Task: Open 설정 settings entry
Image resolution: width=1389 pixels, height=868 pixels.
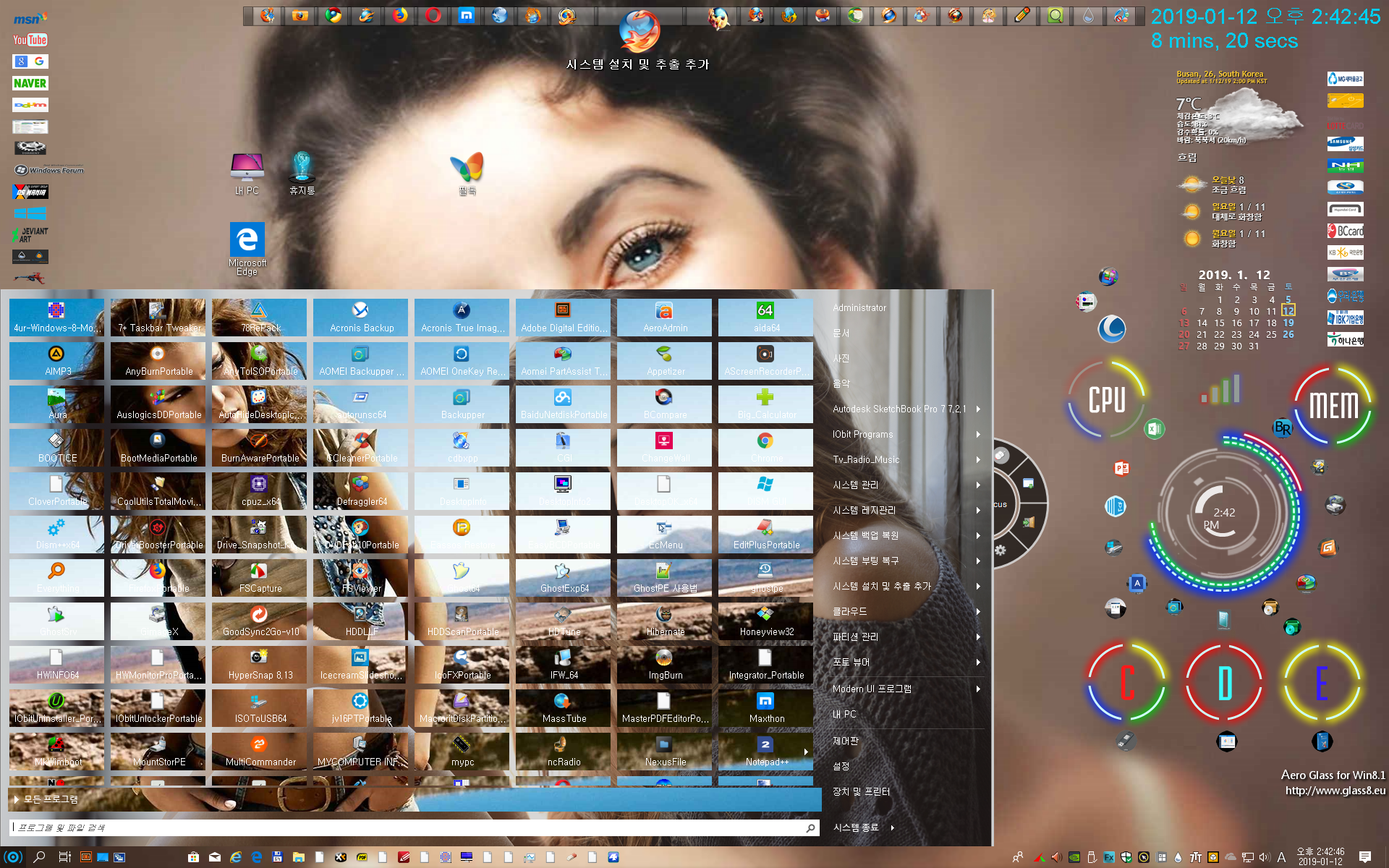Action: coord(841,766)
